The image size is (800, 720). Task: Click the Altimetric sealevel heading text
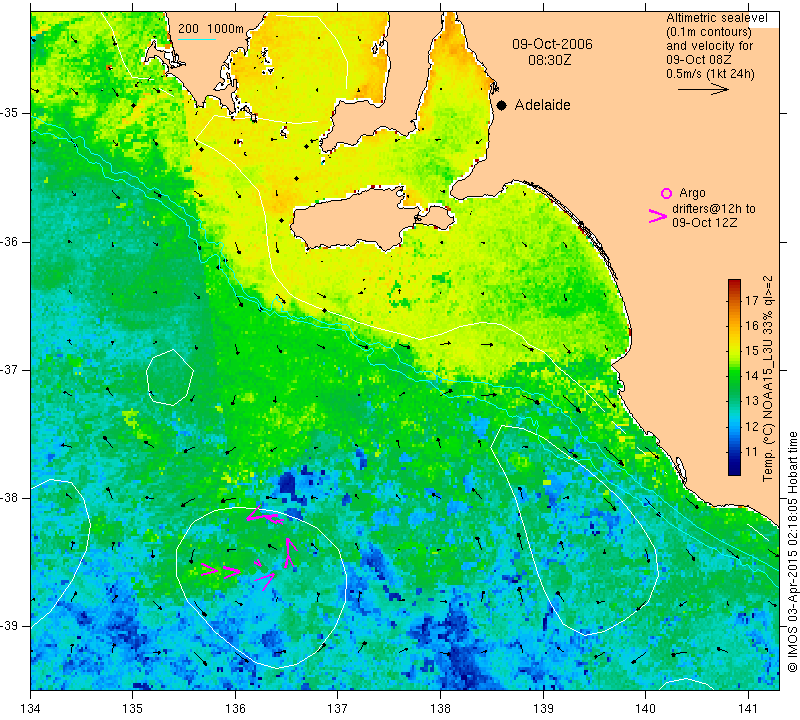pos(716,18)
